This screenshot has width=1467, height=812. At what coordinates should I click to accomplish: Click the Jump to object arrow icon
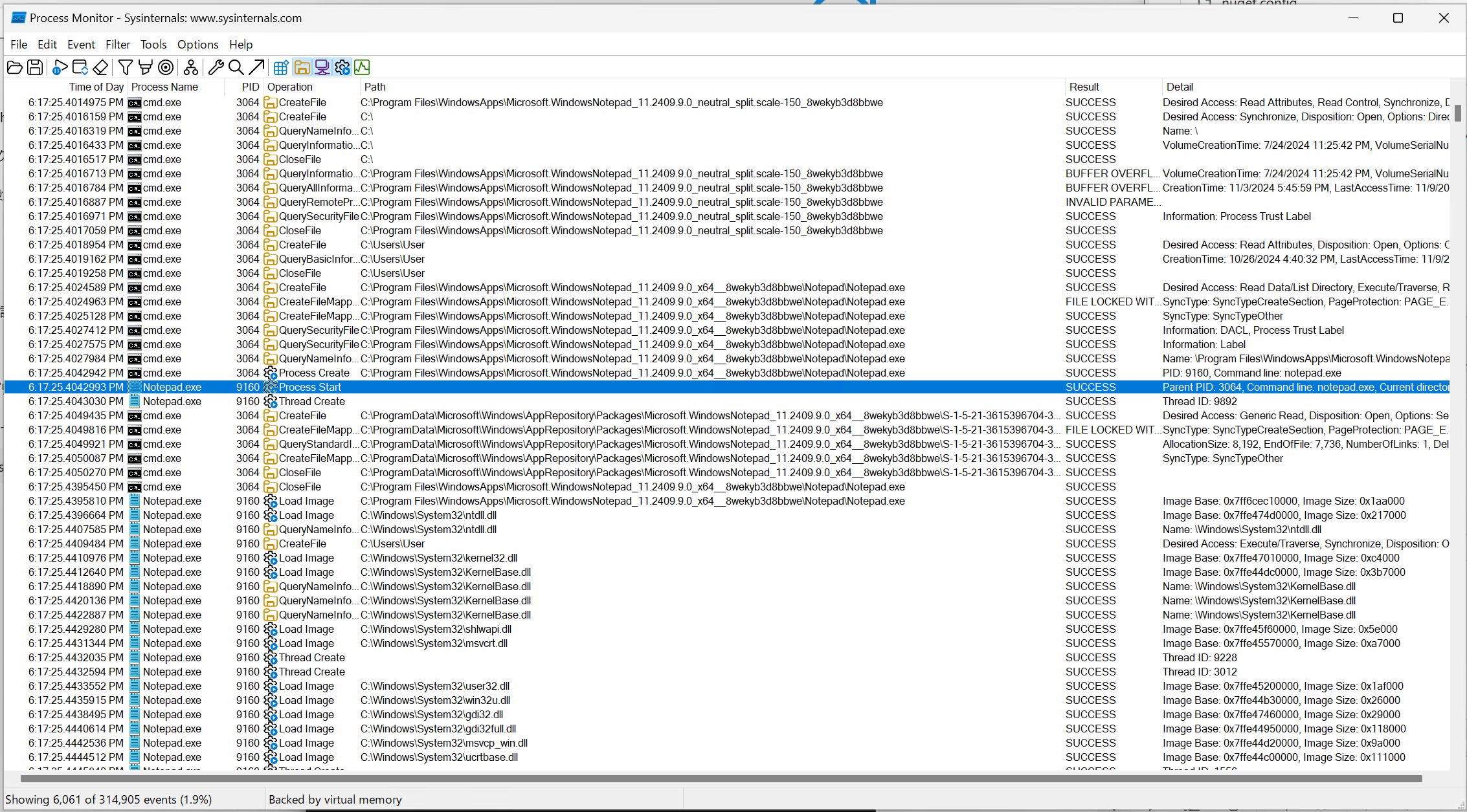pyautogui.click(x=256, y=67)
